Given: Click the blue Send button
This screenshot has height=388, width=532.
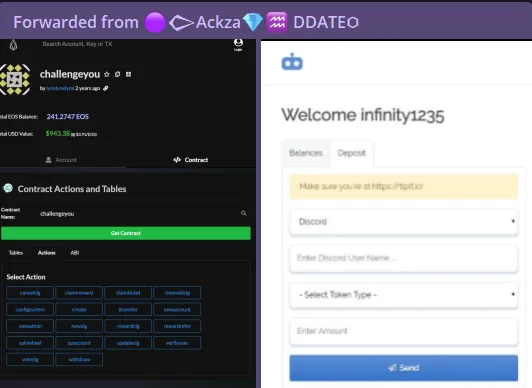Looking at the screenshot, I should pyautogui.click(x=404, y=368).
